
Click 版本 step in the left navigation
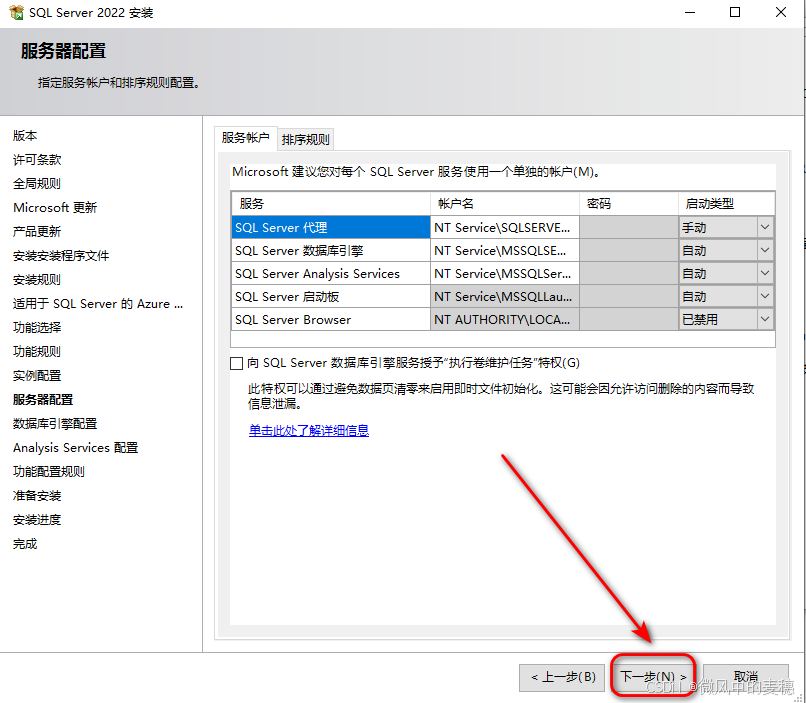(25, 136)
